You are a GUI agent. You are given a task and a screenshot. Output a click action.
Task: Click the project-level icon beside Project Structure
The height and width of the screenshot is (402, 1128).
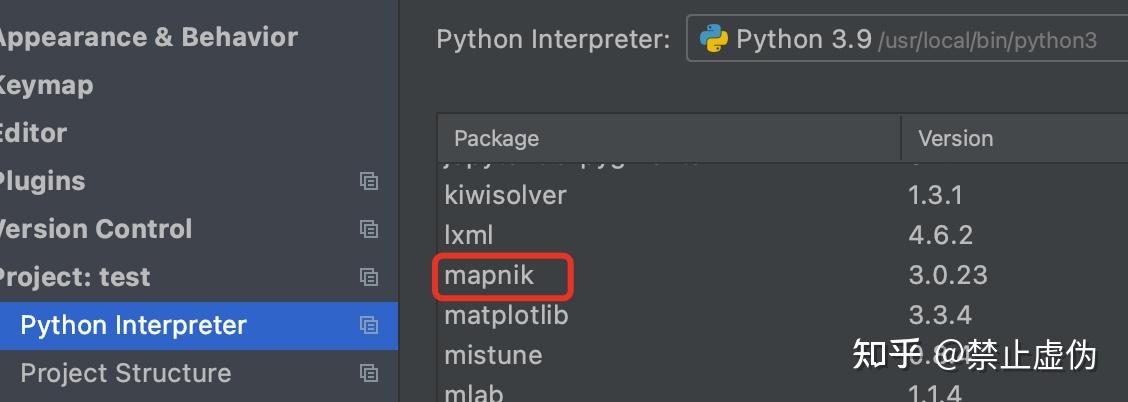[369, 373]
